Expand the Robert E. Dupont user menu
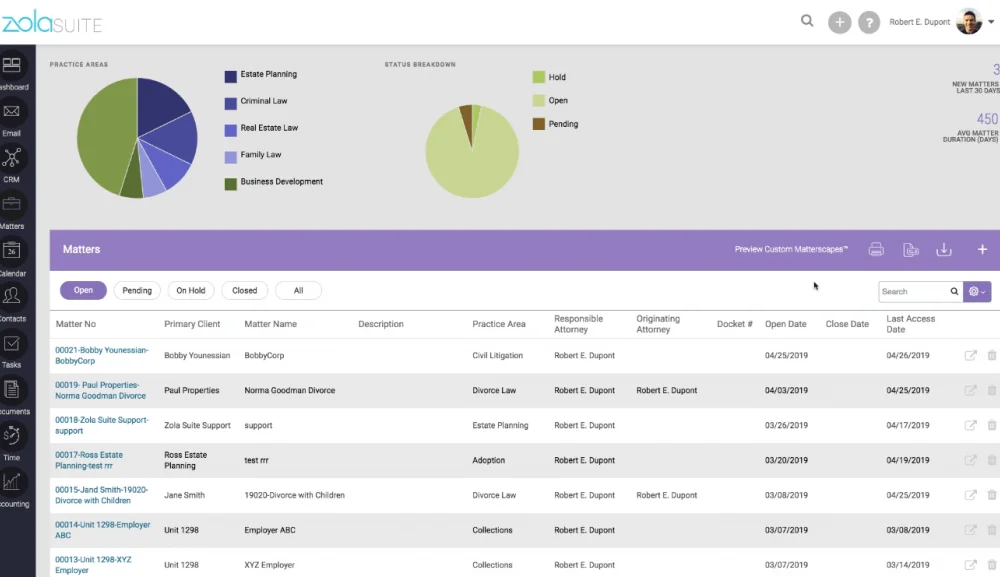1000x577 pixels. click(991, 22)
